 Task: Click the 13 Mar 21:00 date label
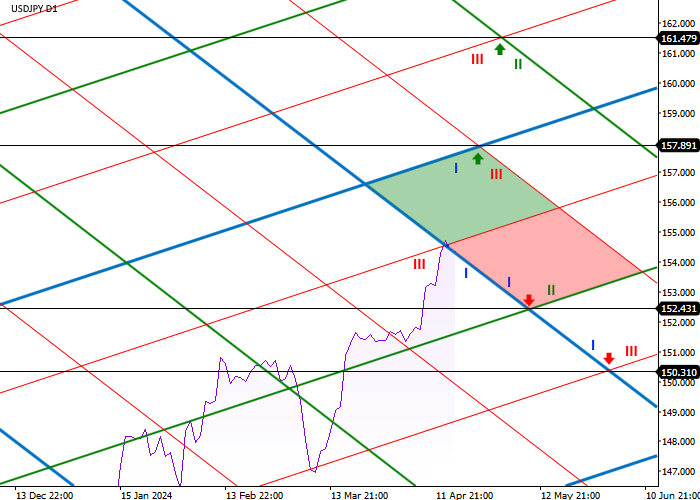[x=359, y=496]
